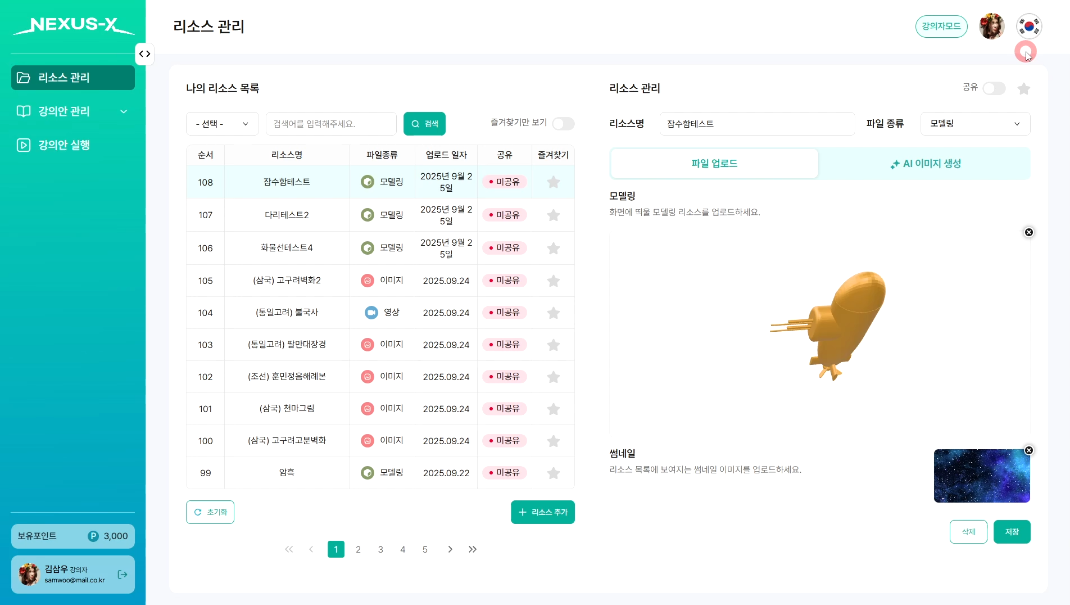Go to page 3
1070x605 pixels.
click(x=380, y=550)
